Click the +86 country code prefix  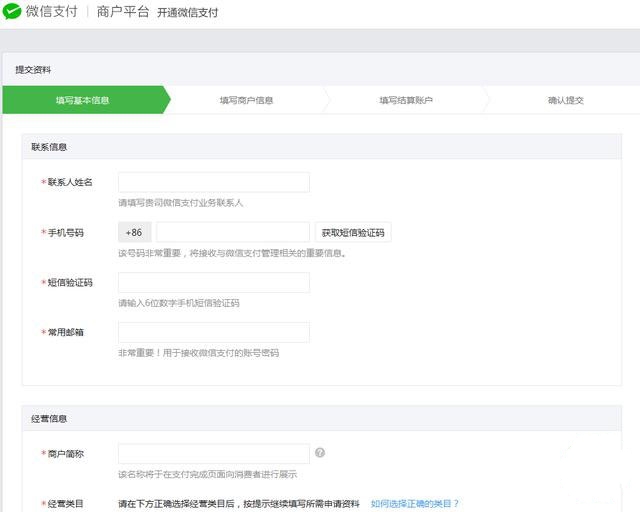coord(134,233)
